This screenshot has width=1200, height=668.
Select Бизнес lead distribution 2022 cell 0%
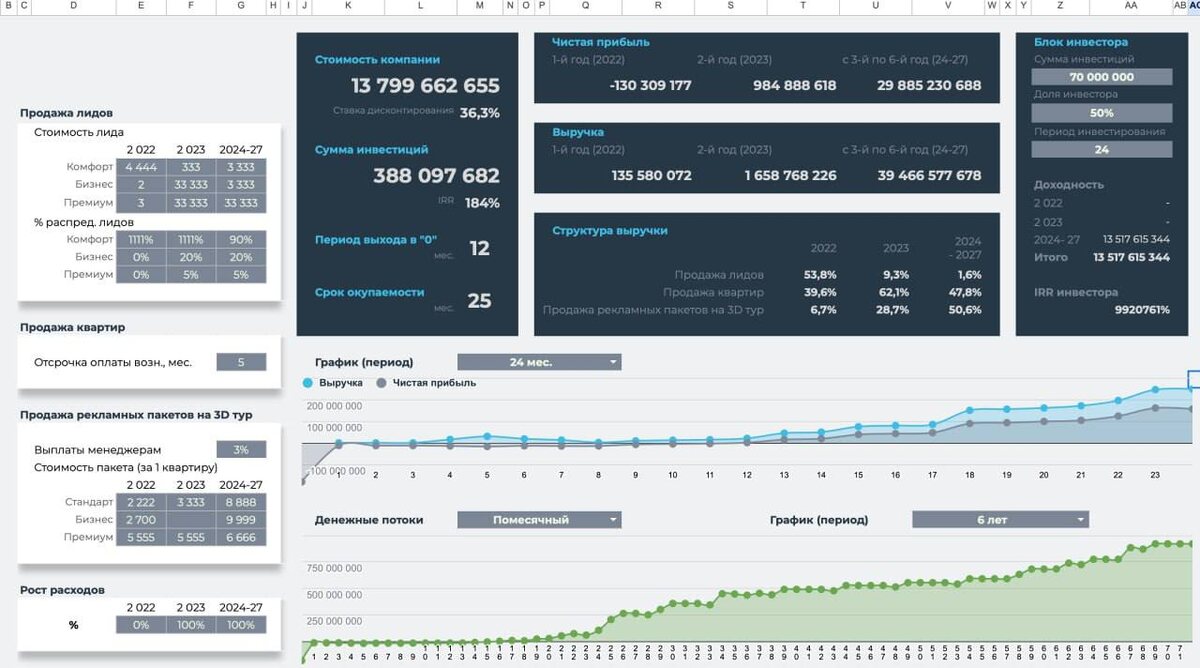click(x=141, y=257)
